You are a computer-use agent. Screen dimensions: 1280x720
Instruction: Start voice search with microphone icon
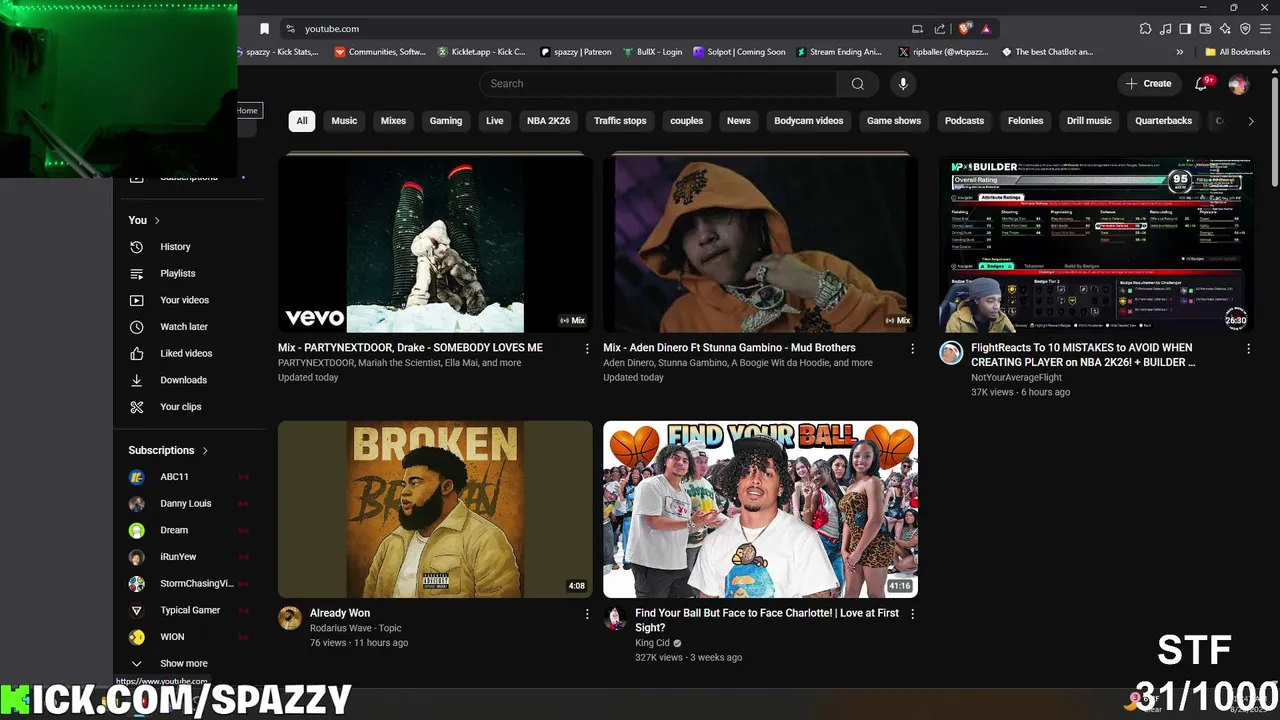point(903,84)
